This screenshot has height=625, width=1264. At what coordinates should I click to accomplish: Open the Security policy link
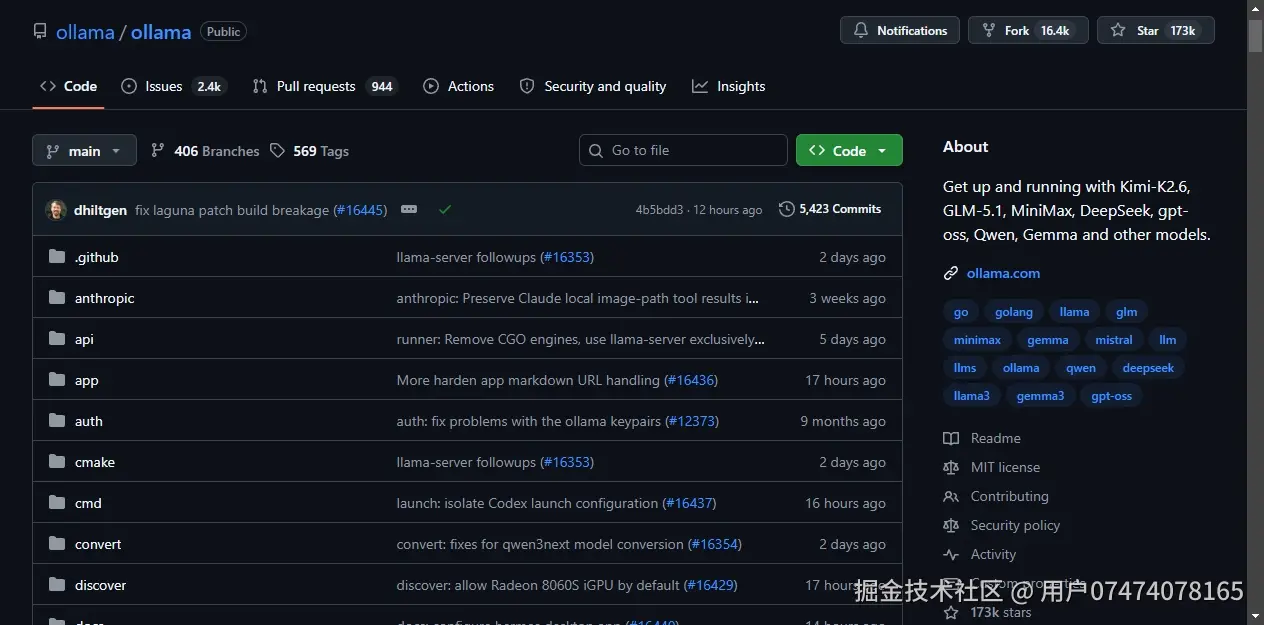(x=1015, y=525)
